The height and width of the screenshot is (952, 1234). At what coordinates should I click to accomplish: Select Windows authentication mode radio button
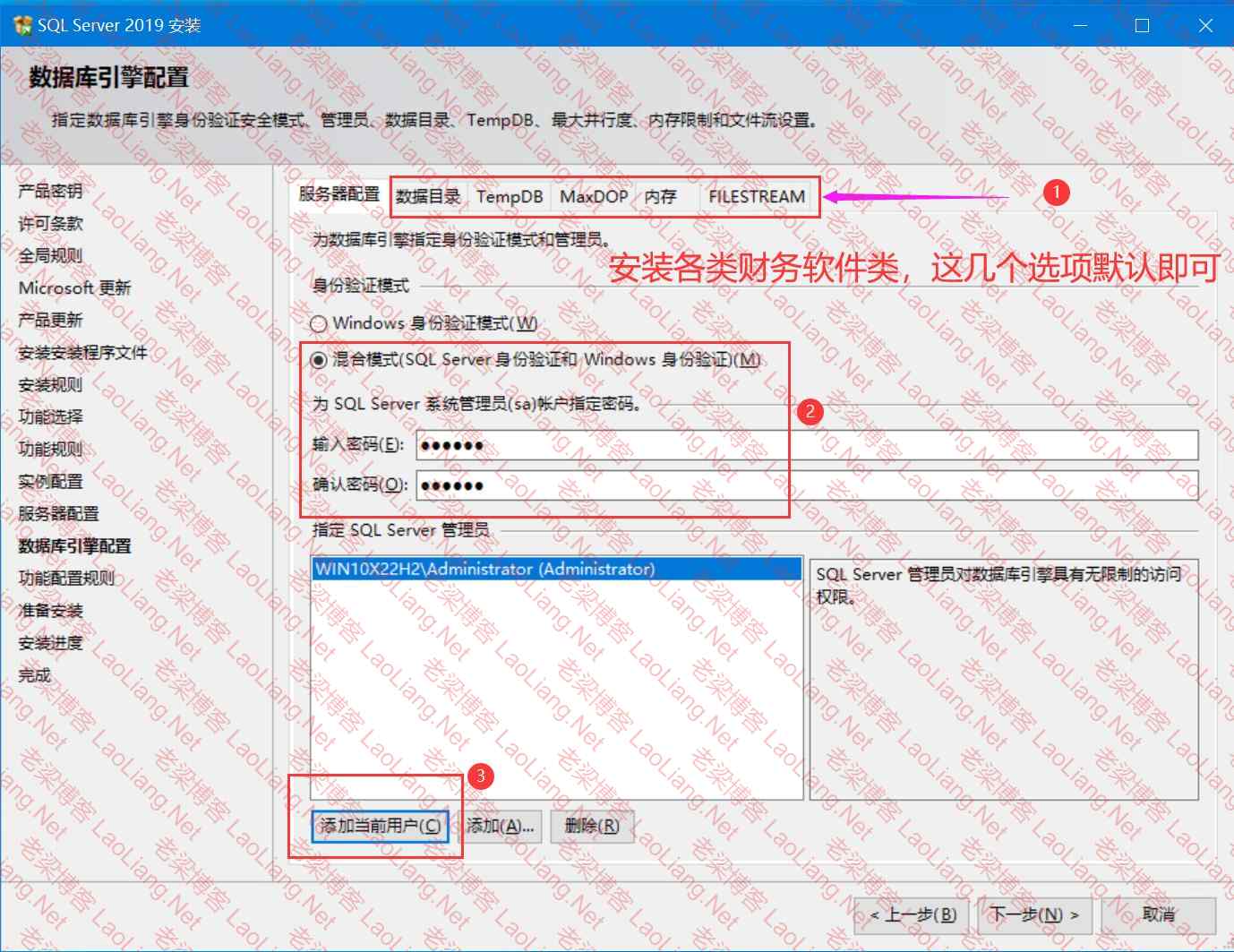click(318, 324)
